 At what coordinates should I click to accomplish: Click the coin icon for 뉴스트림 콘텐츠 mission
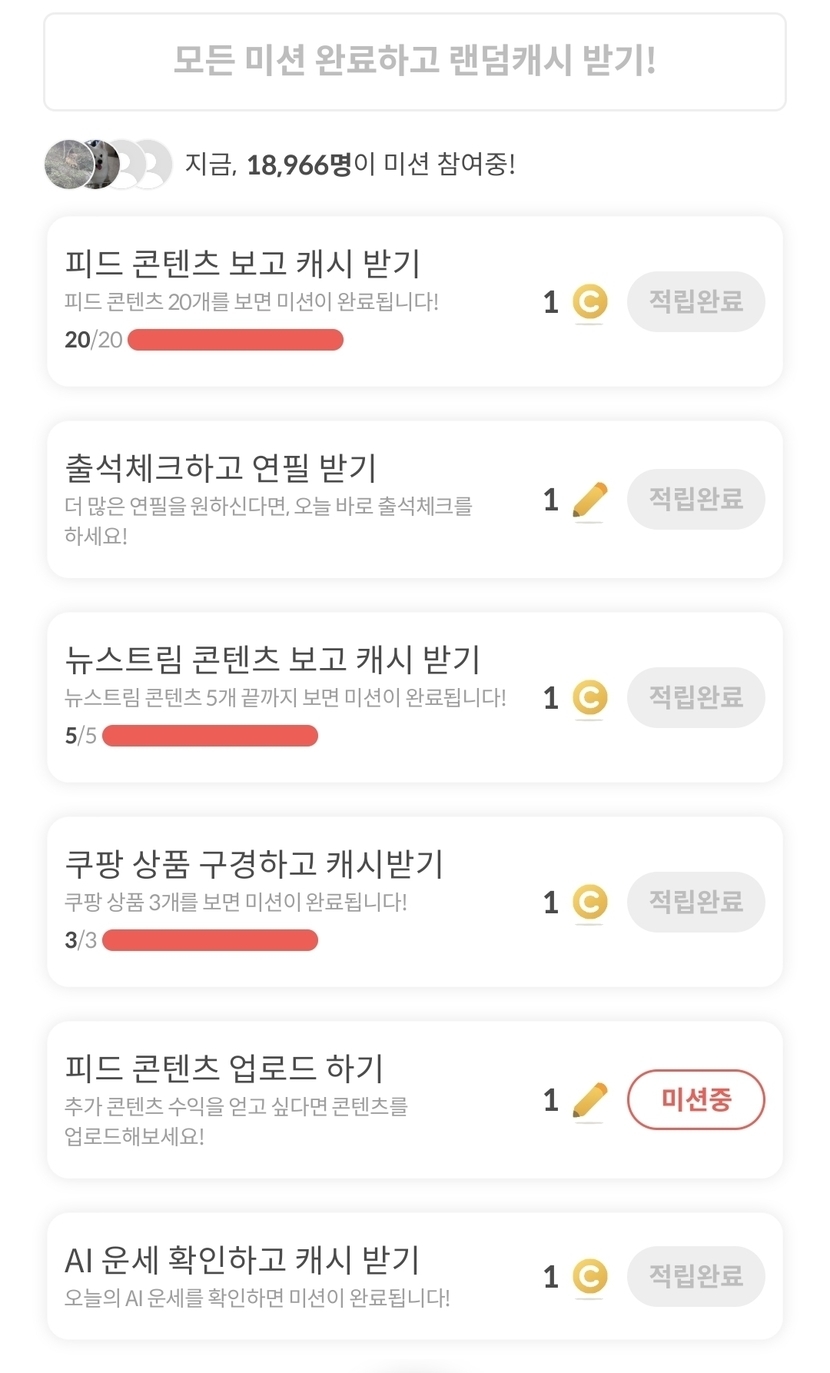(590, 698)
